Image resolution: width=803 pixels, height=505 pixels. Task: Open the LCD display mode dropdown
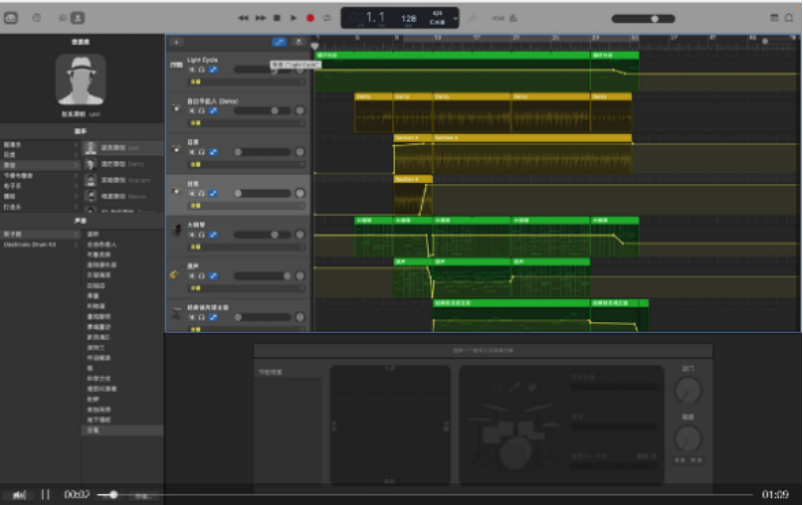[455, 18]
